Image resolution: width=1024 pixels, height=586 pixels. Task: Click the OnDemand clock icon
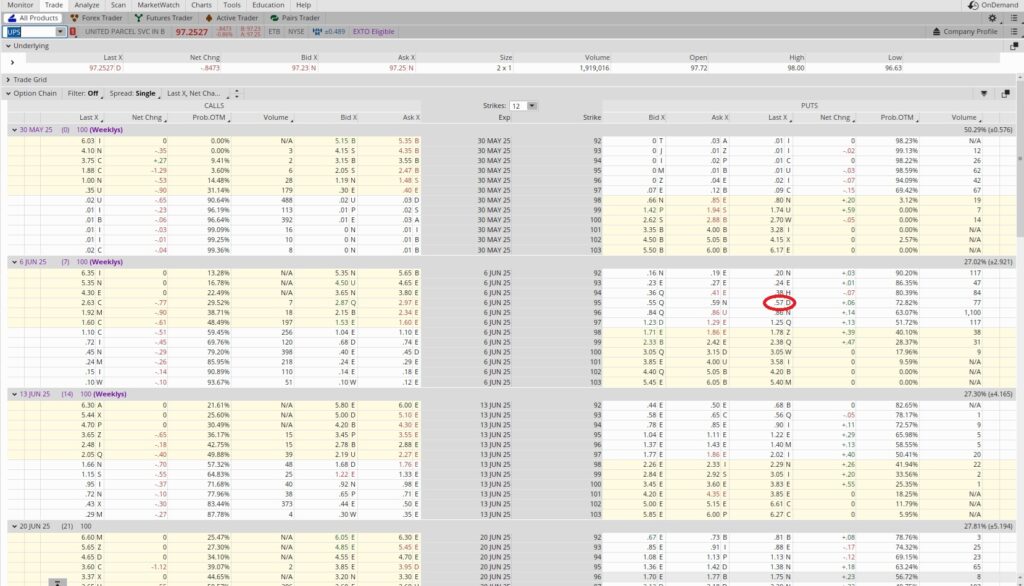click(x=973, y=5)
